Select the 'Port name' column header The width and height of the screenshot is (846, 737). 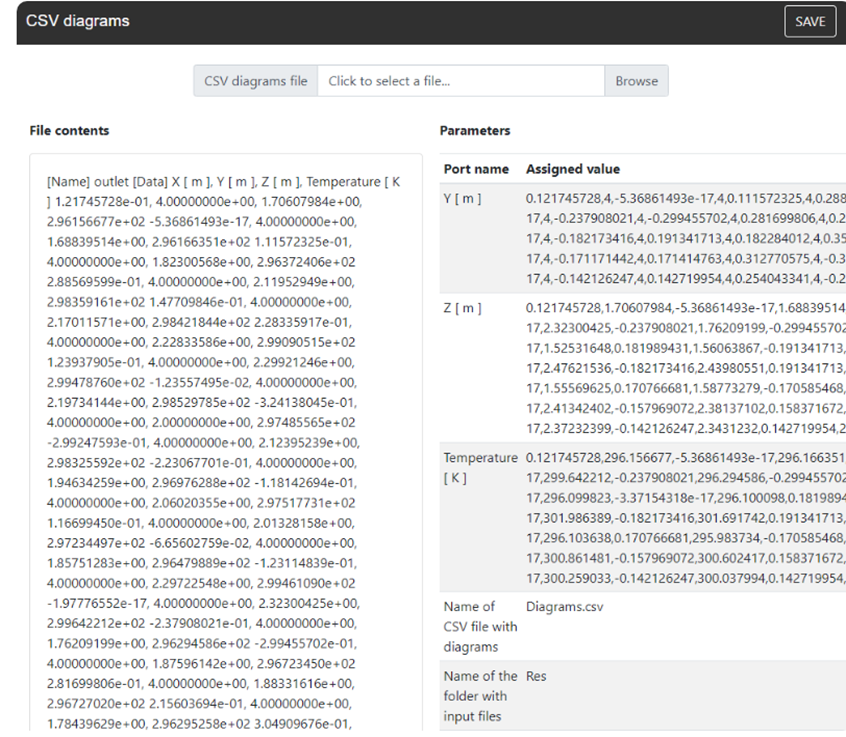[476, 169]
